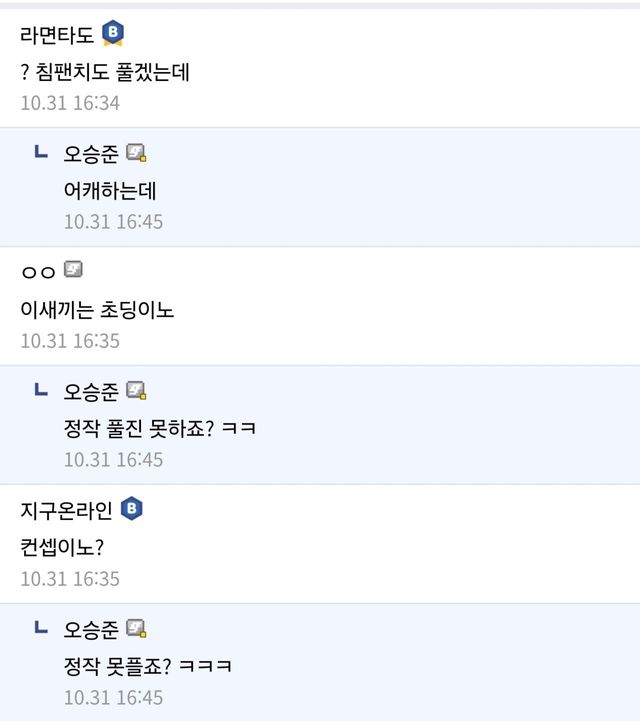
Task: Click the badge icon beside 라면타도
Action: point(113,34)
